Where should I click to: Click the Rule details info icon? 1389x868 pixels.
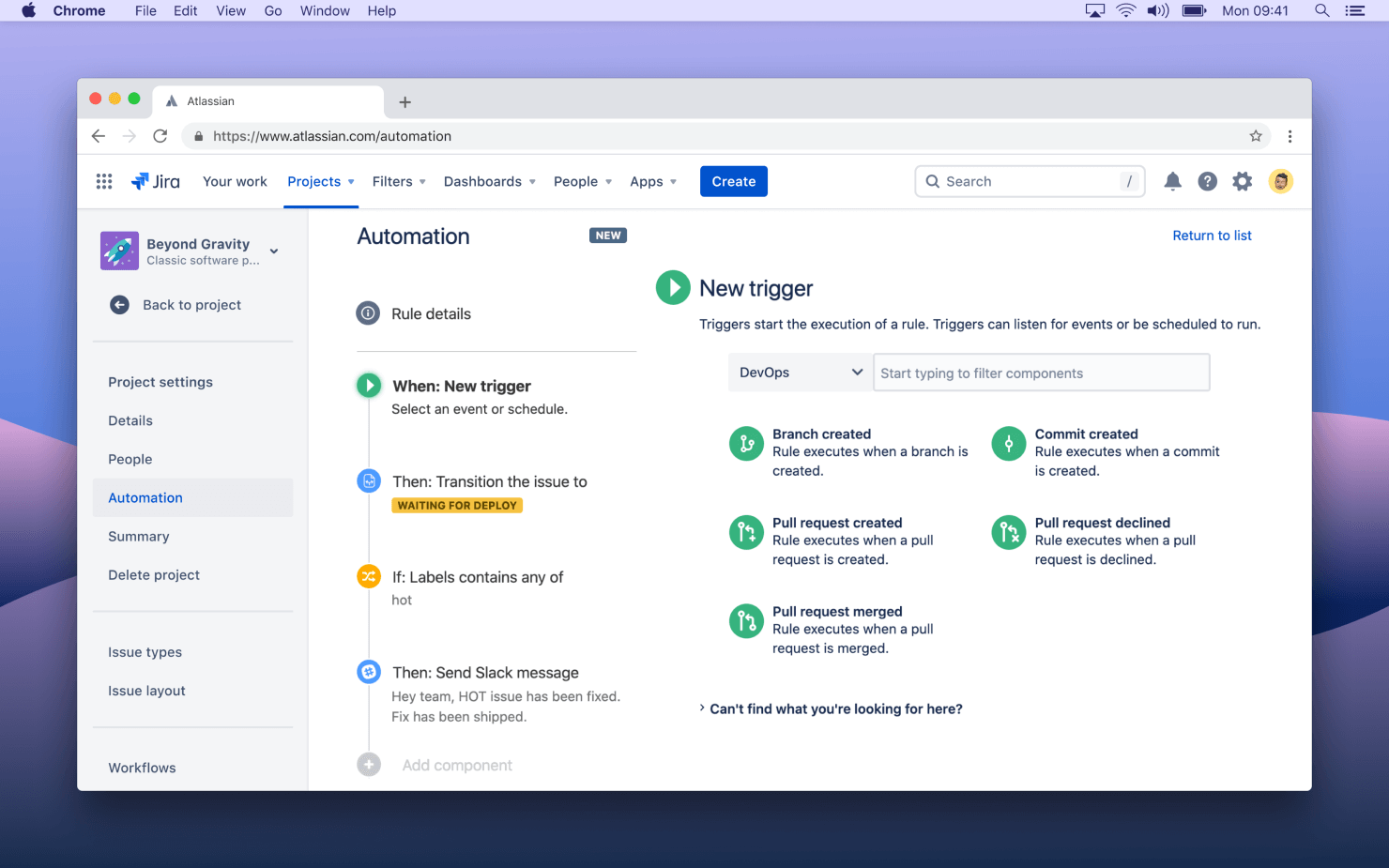(368, 312)
